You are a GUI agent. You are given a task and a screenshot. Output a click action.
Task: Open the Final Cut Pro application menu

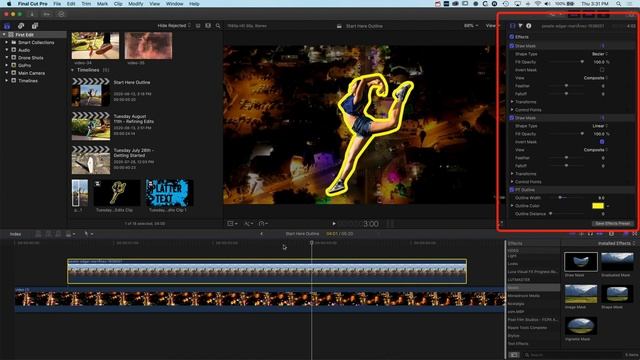tap(33, 4)
